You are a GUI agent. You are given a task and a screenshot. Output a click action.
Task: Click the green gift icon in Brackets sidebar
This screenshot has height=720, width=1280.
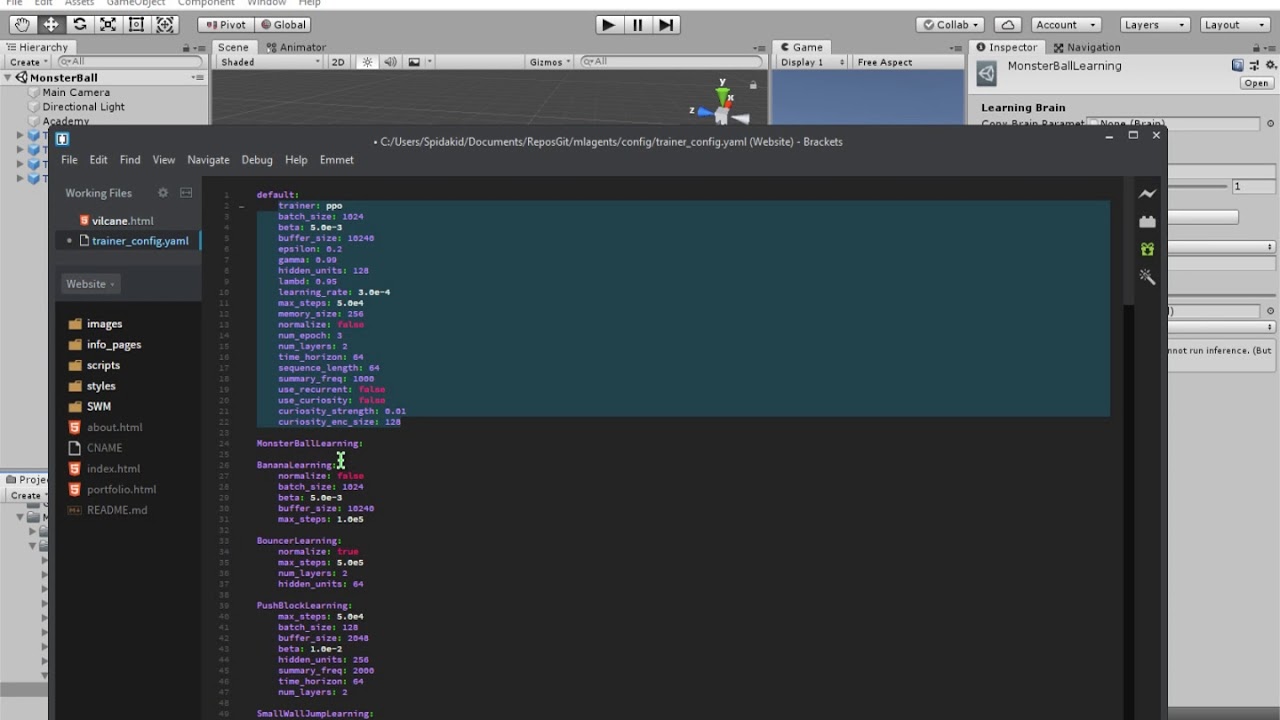click(x=1147, y=249)
